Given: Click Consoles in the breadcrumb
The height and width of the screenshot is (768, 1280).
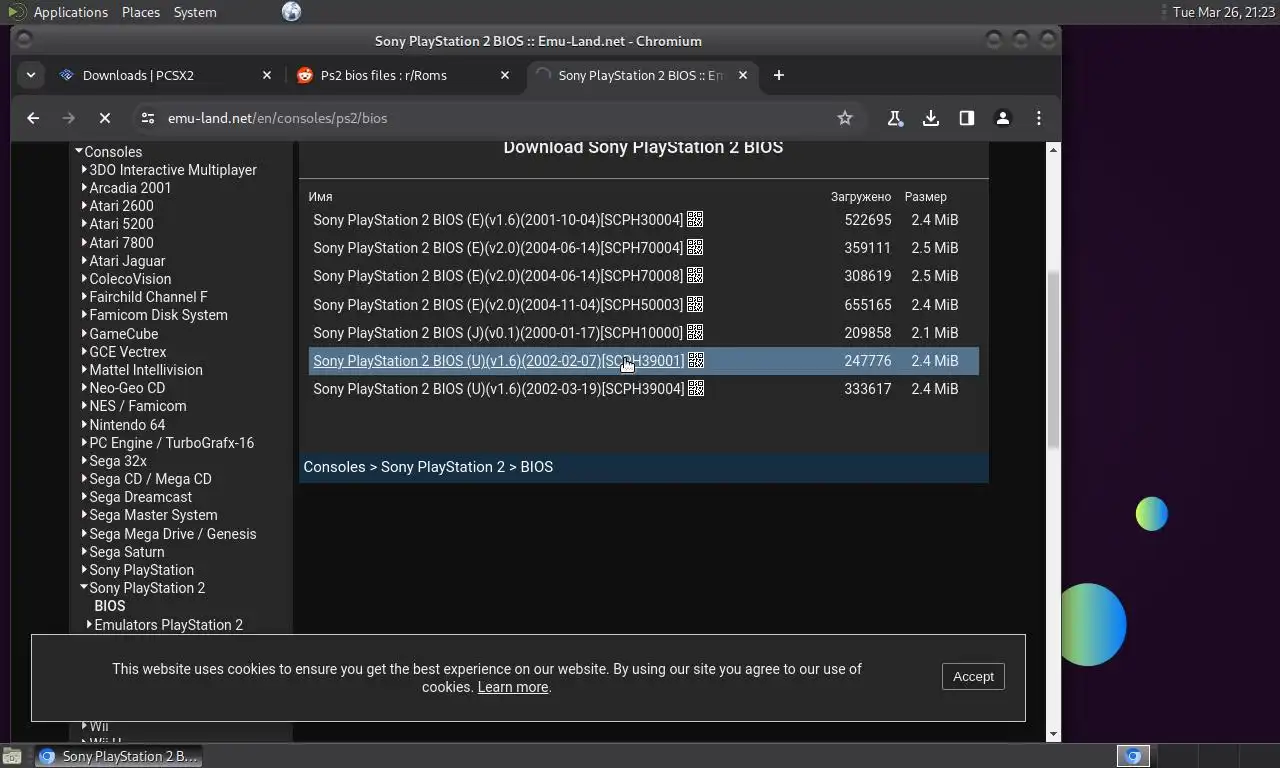Looking at the screenshot, I should coord(334,466).
